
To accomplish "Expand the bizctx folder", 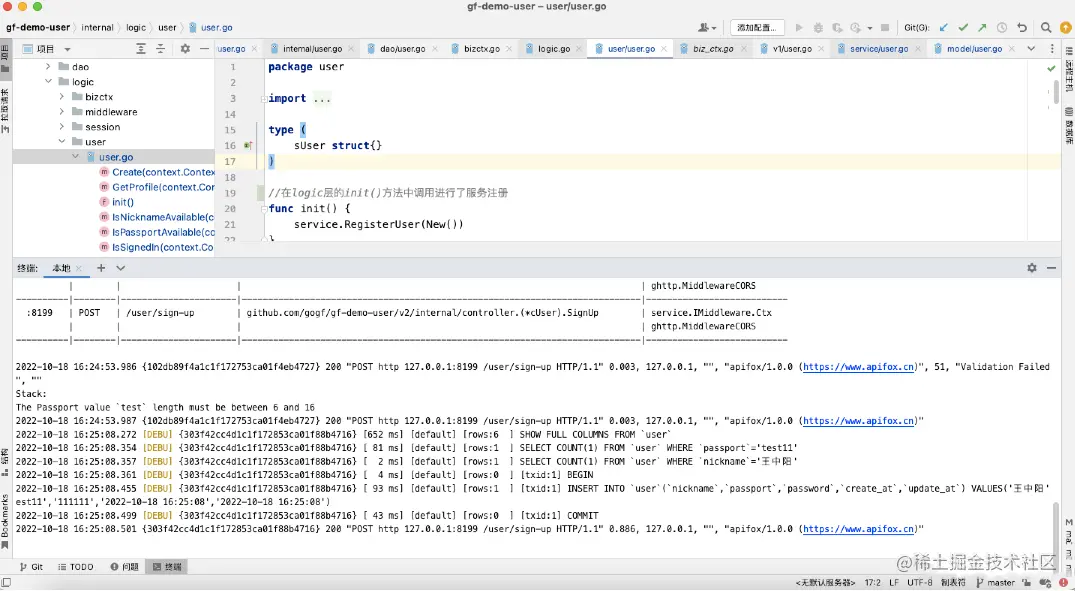I will pos(62,97).
